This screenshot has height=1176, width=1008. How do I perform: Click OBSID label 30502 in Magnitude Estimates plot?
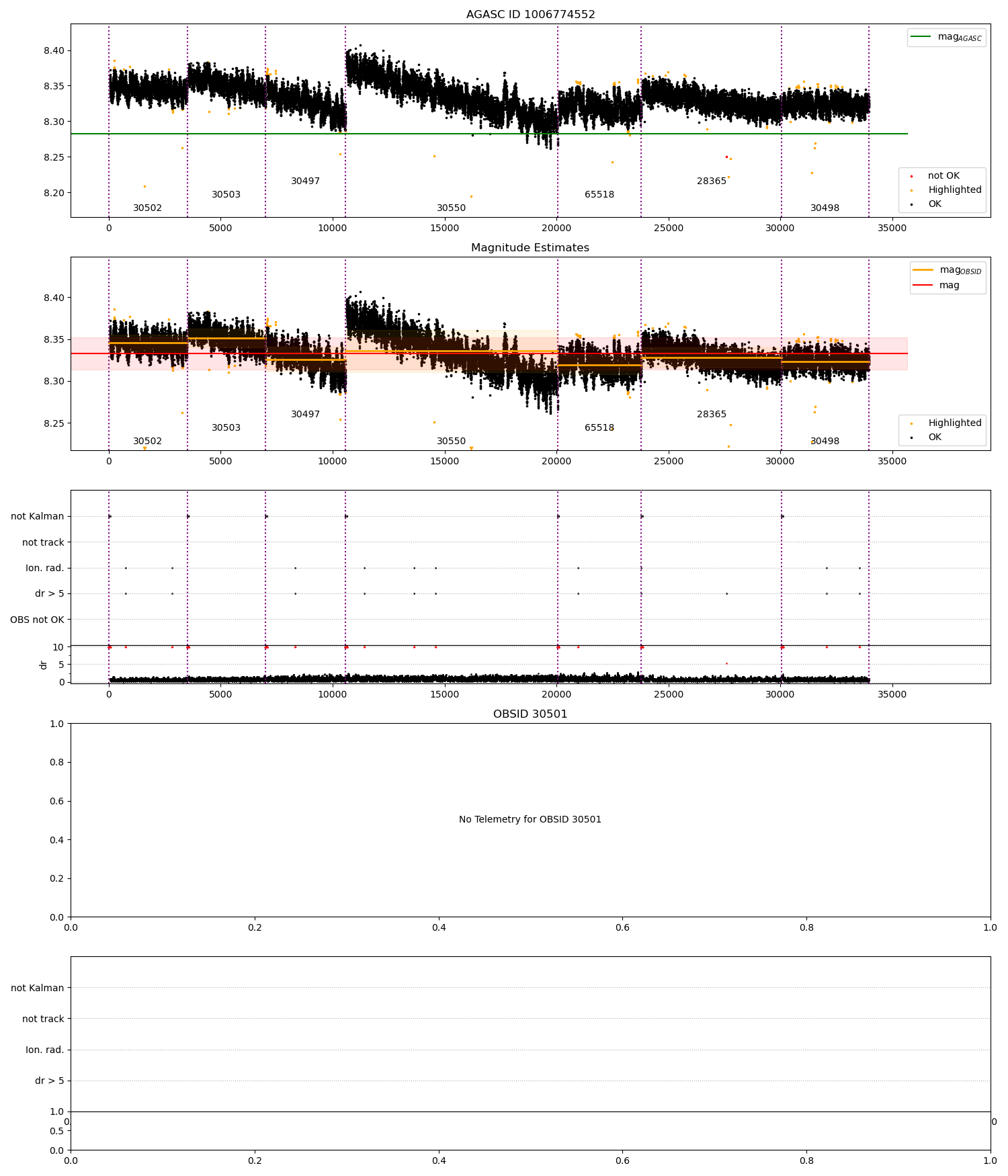pyautogui.click(x=147, y=442)
